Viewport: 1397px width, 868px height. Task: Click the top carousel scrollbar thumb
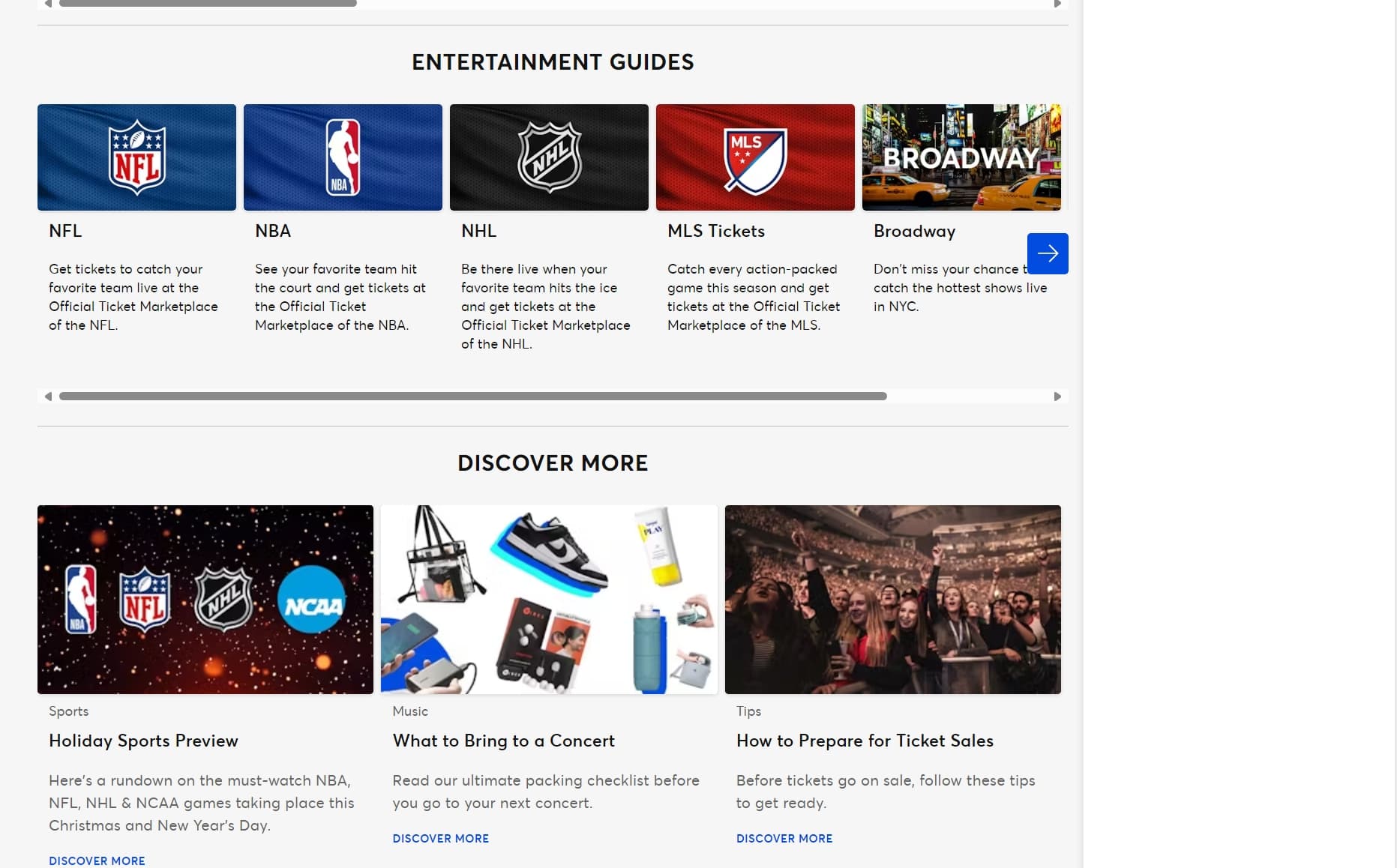tap(208, 3)
